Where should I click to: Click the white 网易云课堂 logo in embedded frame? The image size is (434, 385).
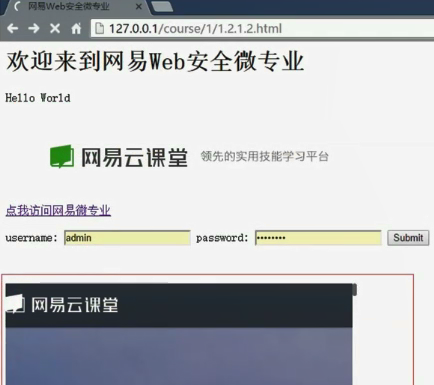point(15,304)
